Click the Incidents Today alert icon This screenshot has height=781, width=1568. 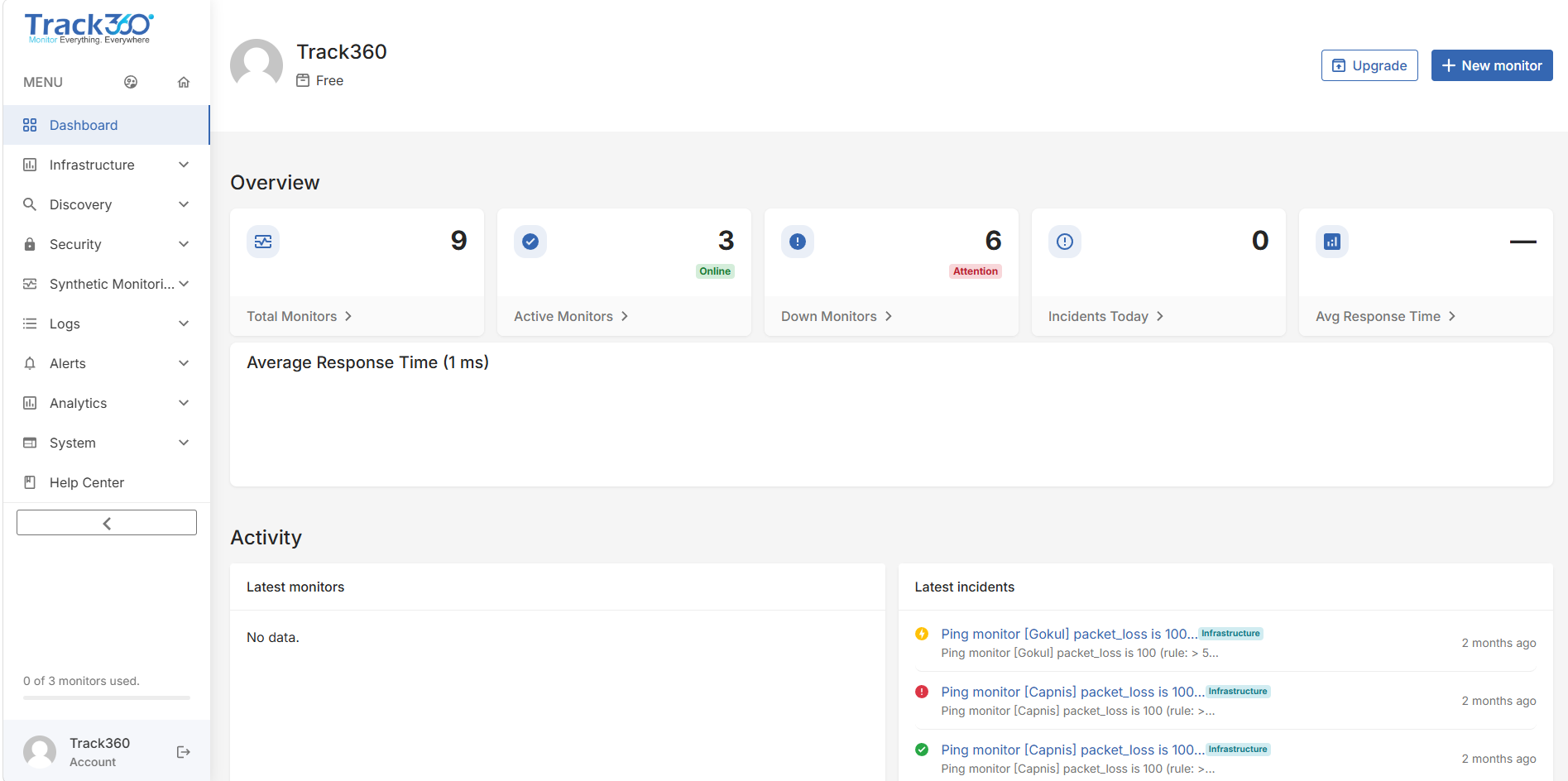[1065, 242]
